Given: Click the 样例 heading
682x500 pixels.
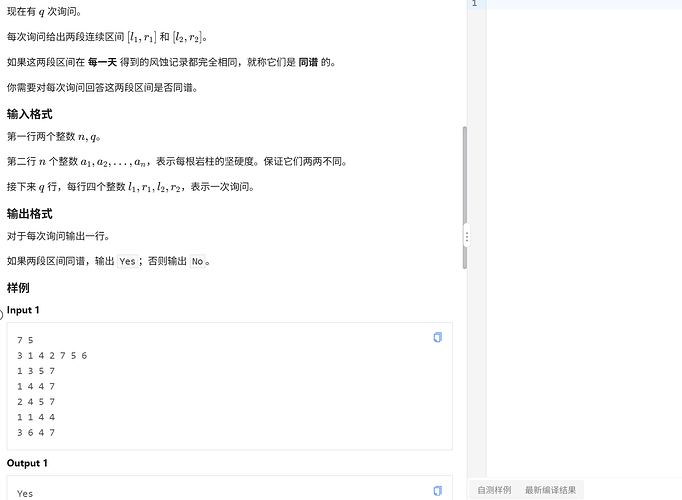Looking at the screenshot, I should (18, 288).
